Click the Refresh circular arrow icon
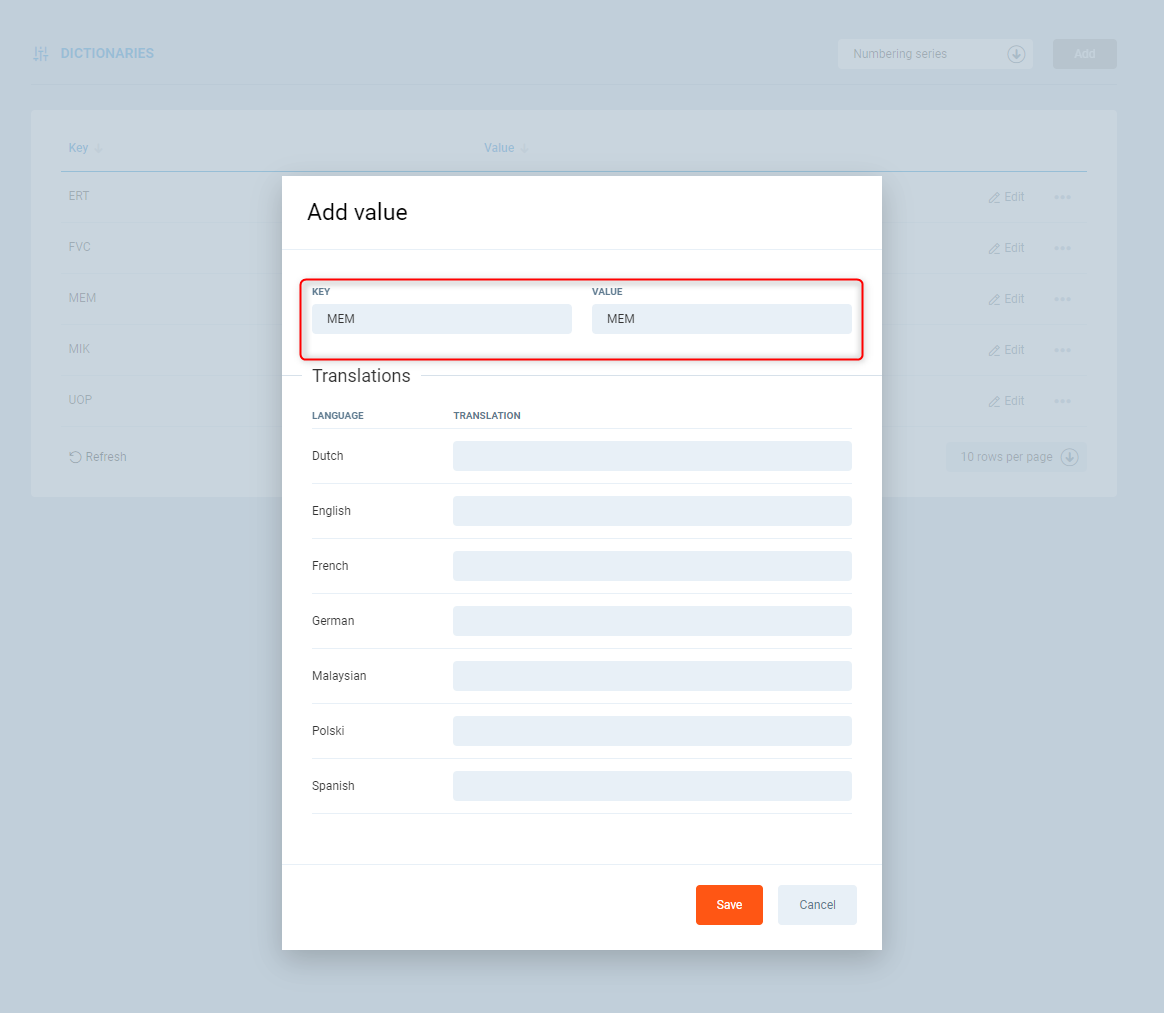 click(x=75, y=457)
